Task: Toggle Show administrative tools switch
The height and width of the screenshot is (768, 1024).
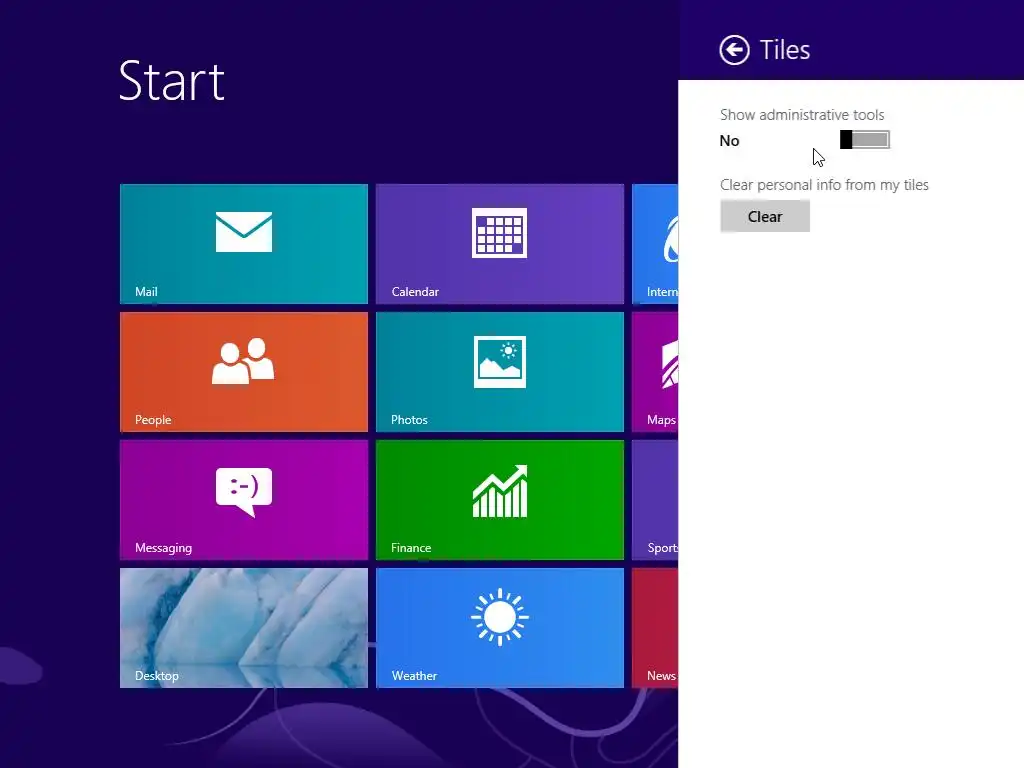Action: pos(865,140)
